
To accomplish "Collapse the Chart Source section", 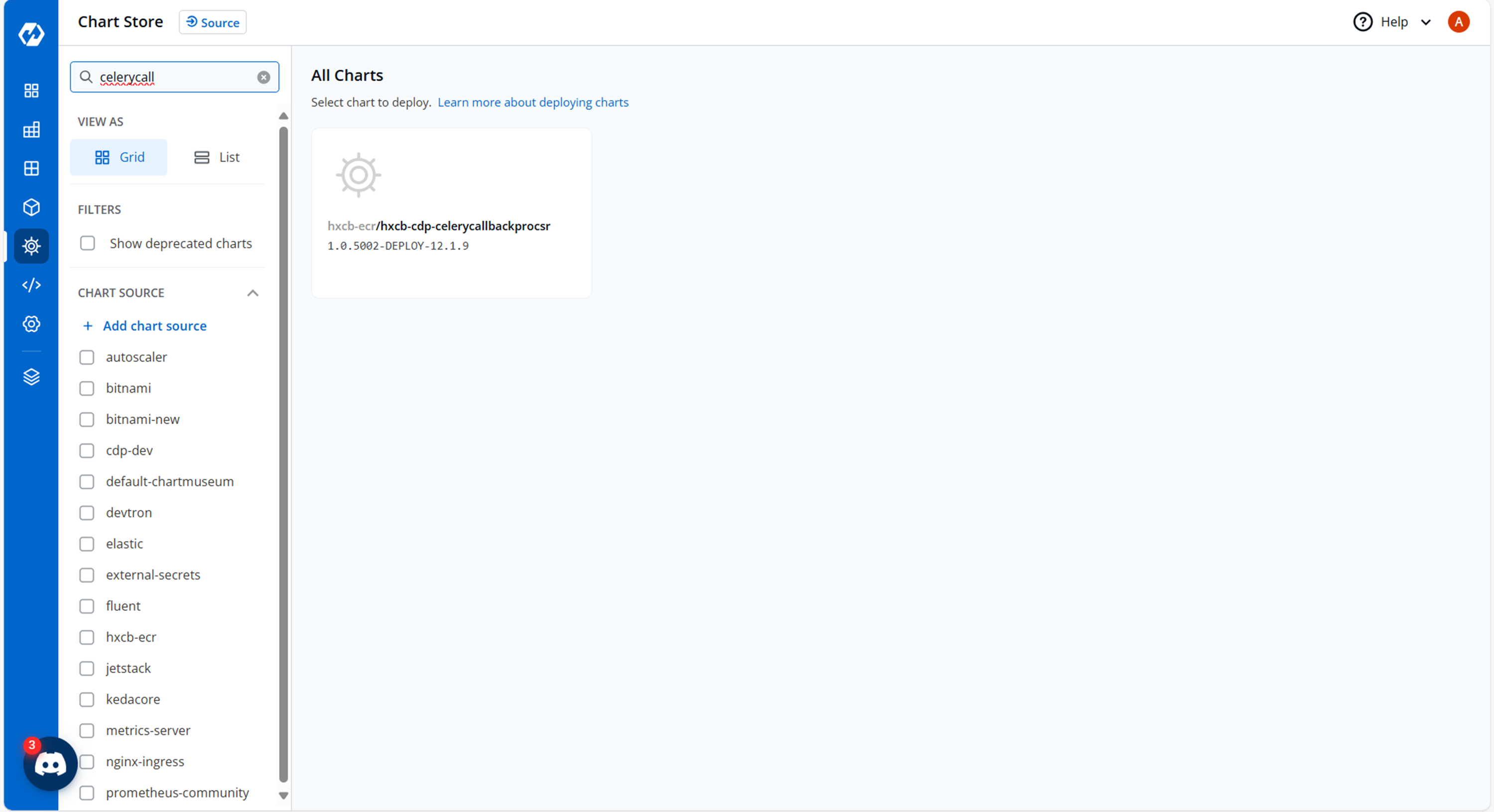I will coord(252,293).
